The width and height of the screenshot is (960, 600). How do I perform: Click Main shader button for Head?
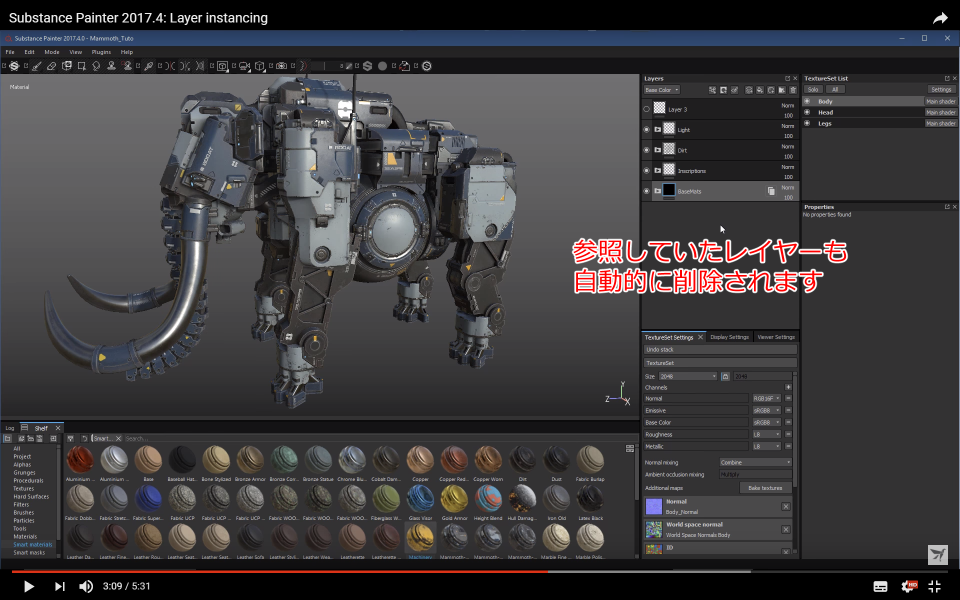940,112
